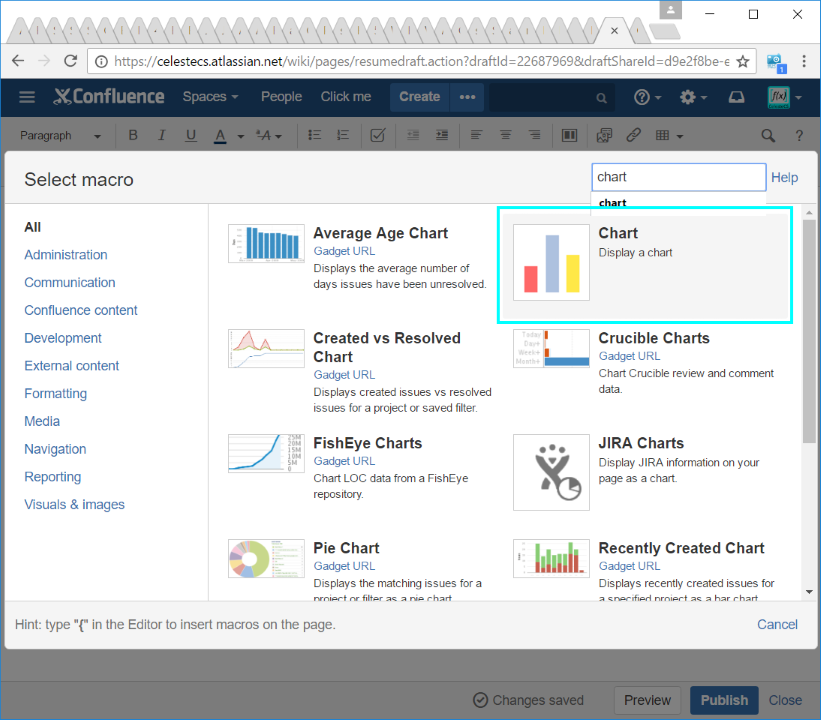
Task: Insert a numbered list
Action: 343,136
